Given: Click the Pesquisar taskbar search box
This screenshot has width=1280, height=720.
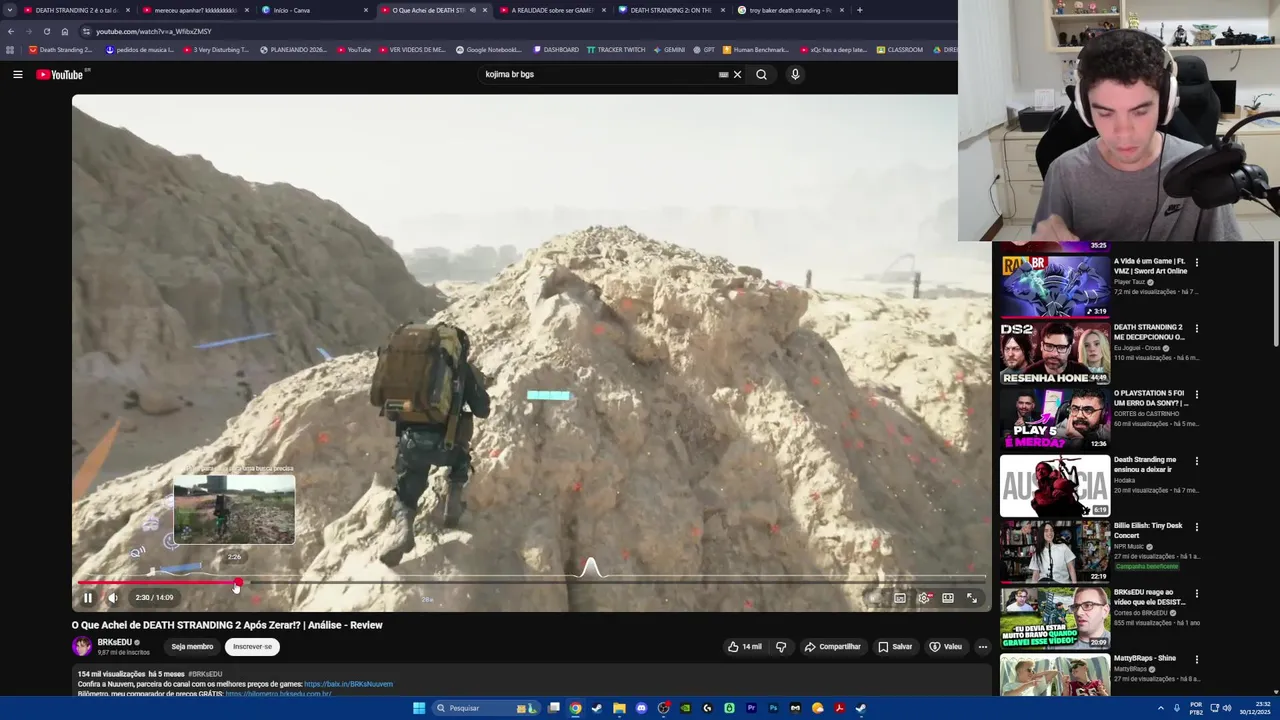Looking at the screenshot, I should (488, 708).
